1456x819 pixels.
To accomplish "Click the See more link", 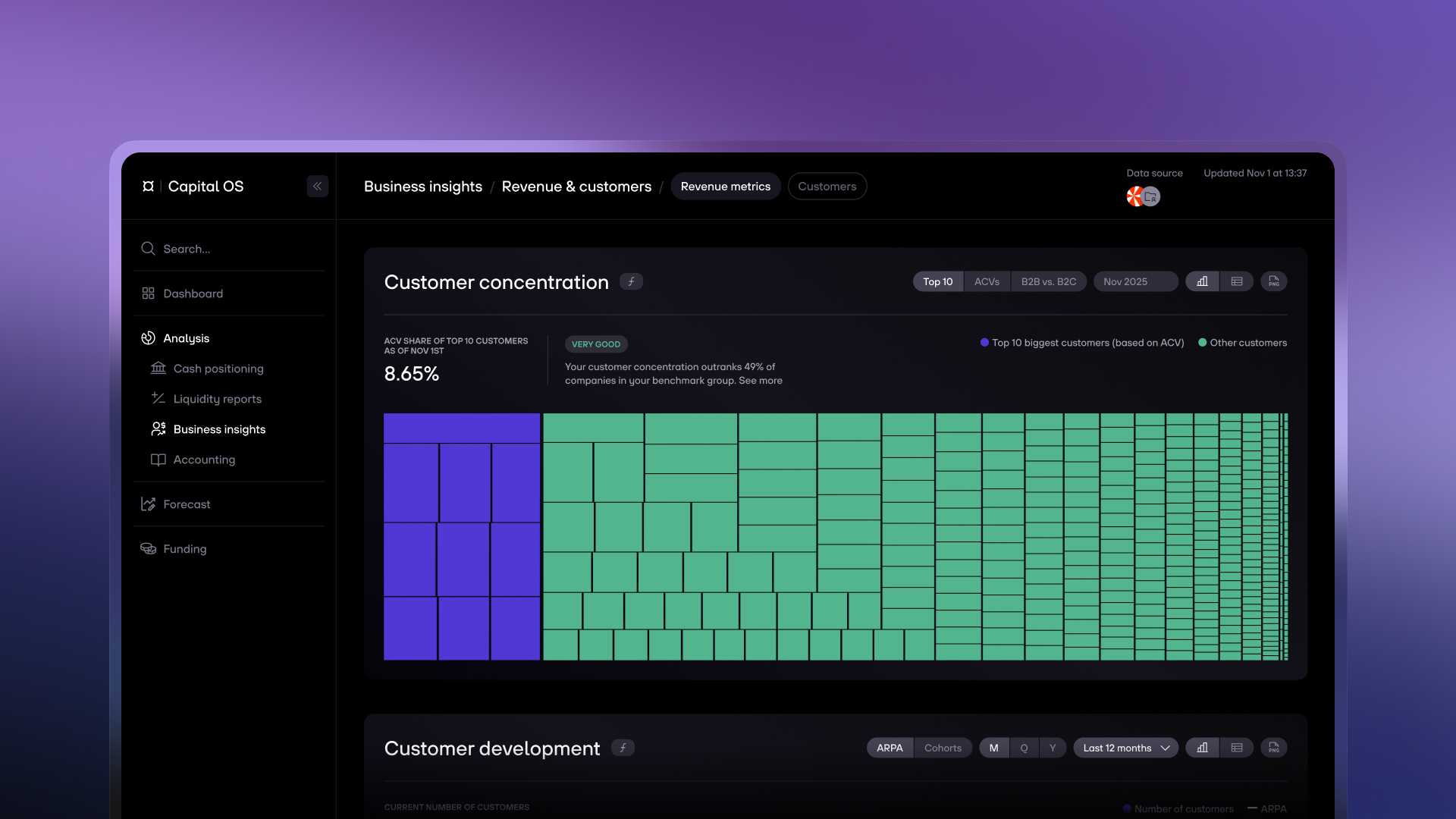I will point(760,381).
